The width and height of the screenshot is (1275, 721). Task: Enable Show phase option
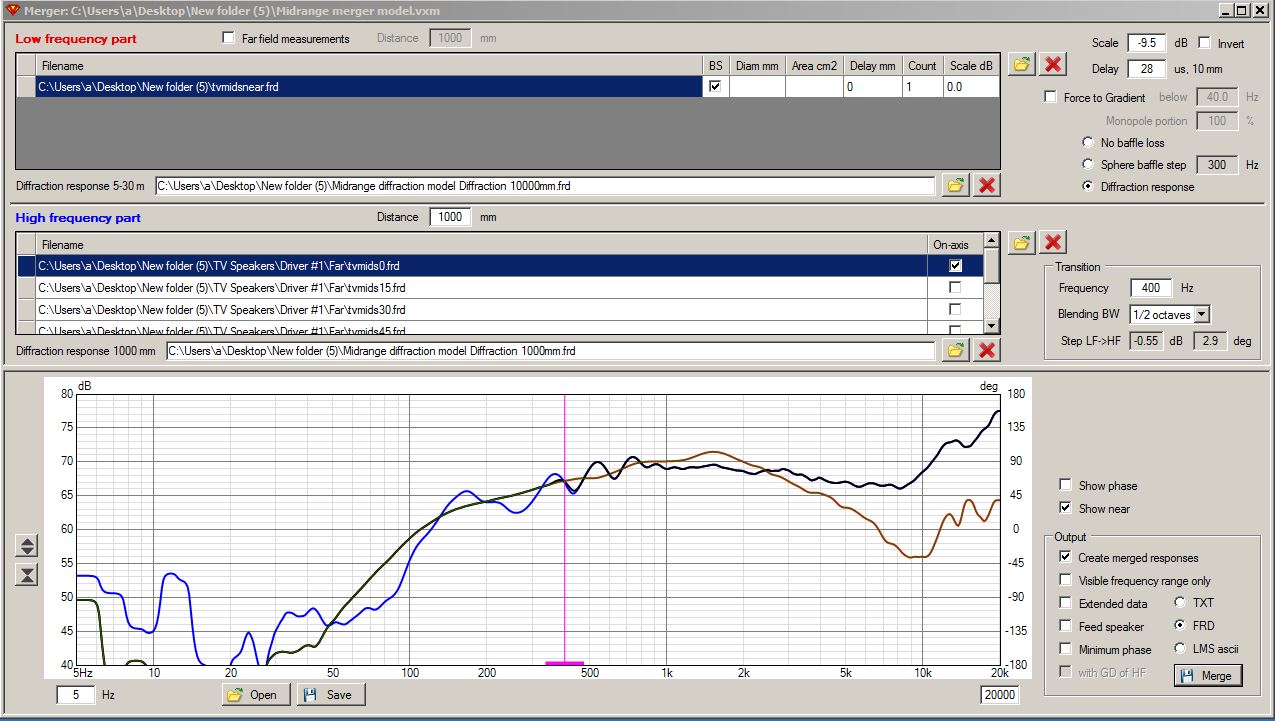pyautogui.click(x=1065, y=486)
